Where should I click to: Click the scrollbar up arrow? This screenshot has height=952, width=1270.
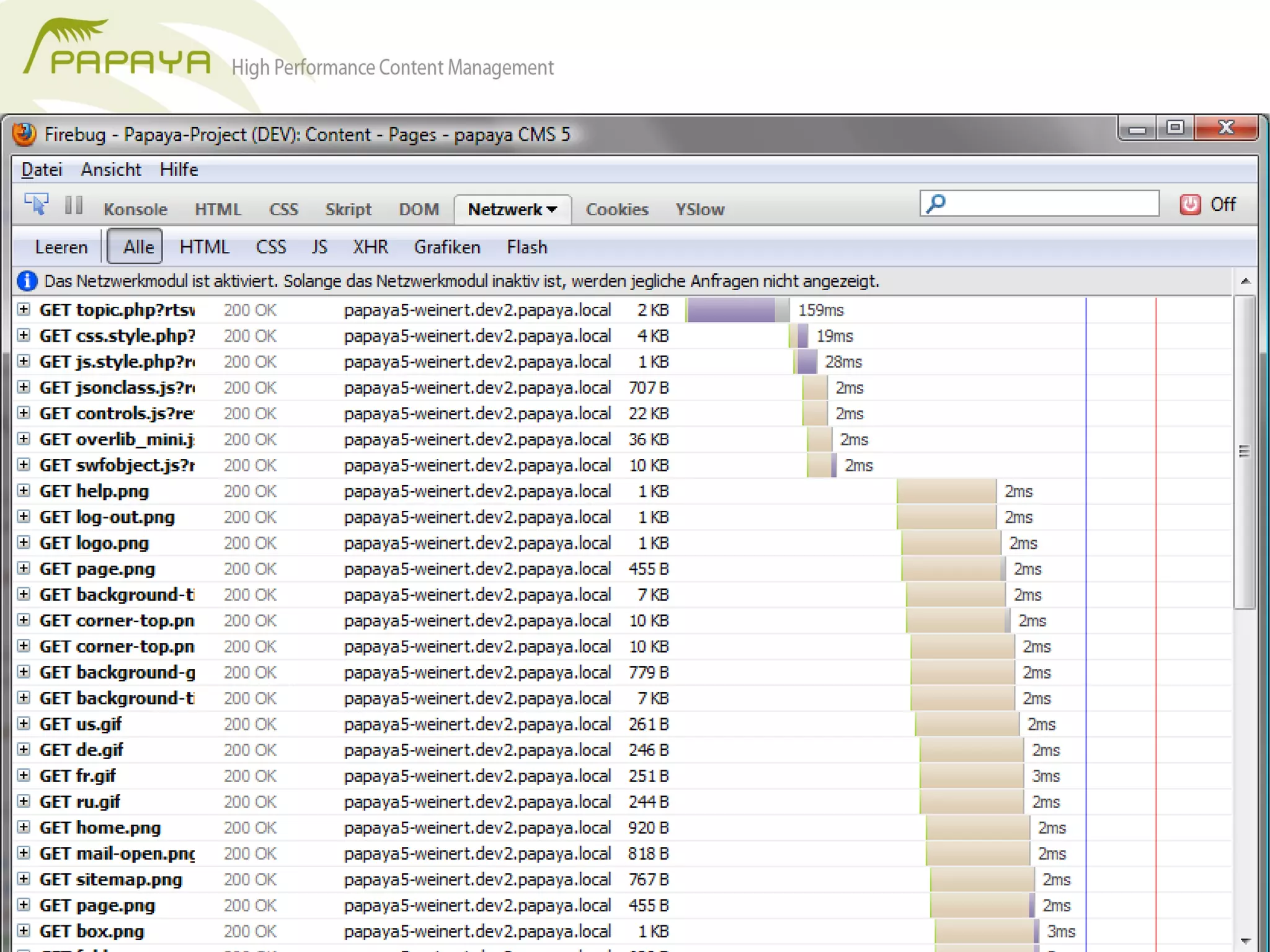tap(1245, 282)
